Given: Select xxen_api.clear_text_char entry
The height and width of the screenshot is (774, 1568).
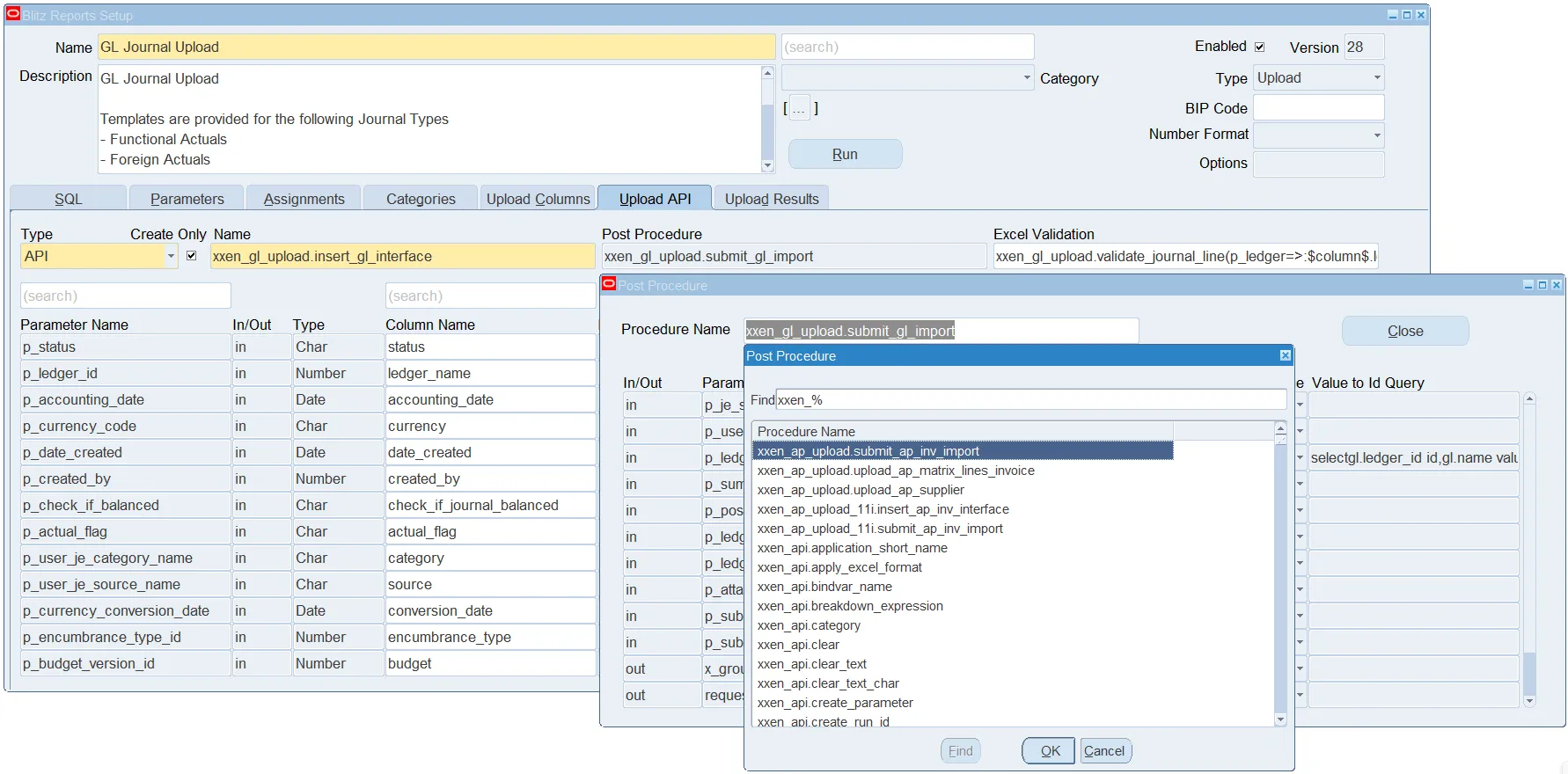Looking at the screenshot, I should click(828, 683).
